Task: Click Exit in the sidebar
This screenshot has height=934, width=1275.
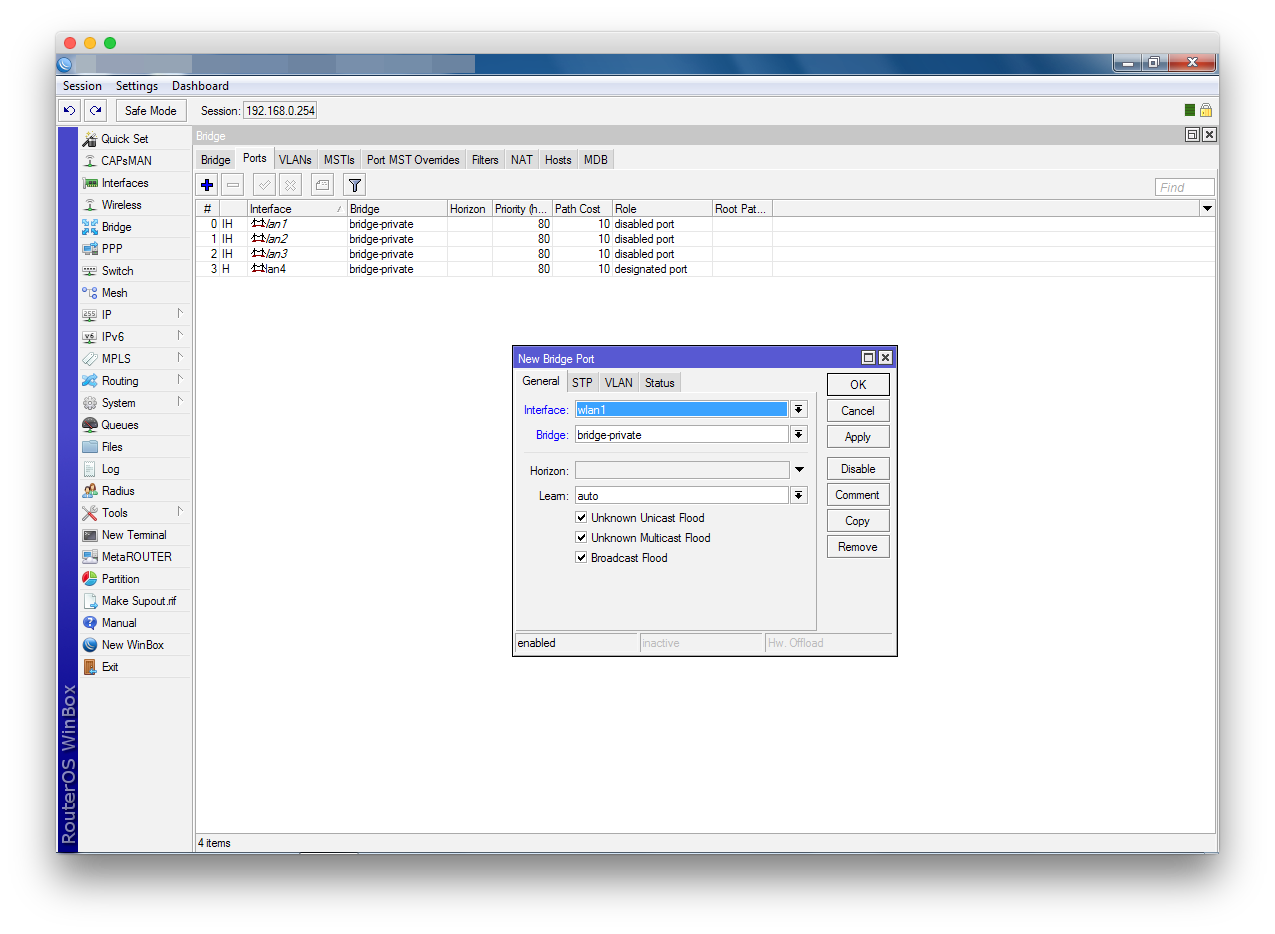Action: tap(110, 667)
